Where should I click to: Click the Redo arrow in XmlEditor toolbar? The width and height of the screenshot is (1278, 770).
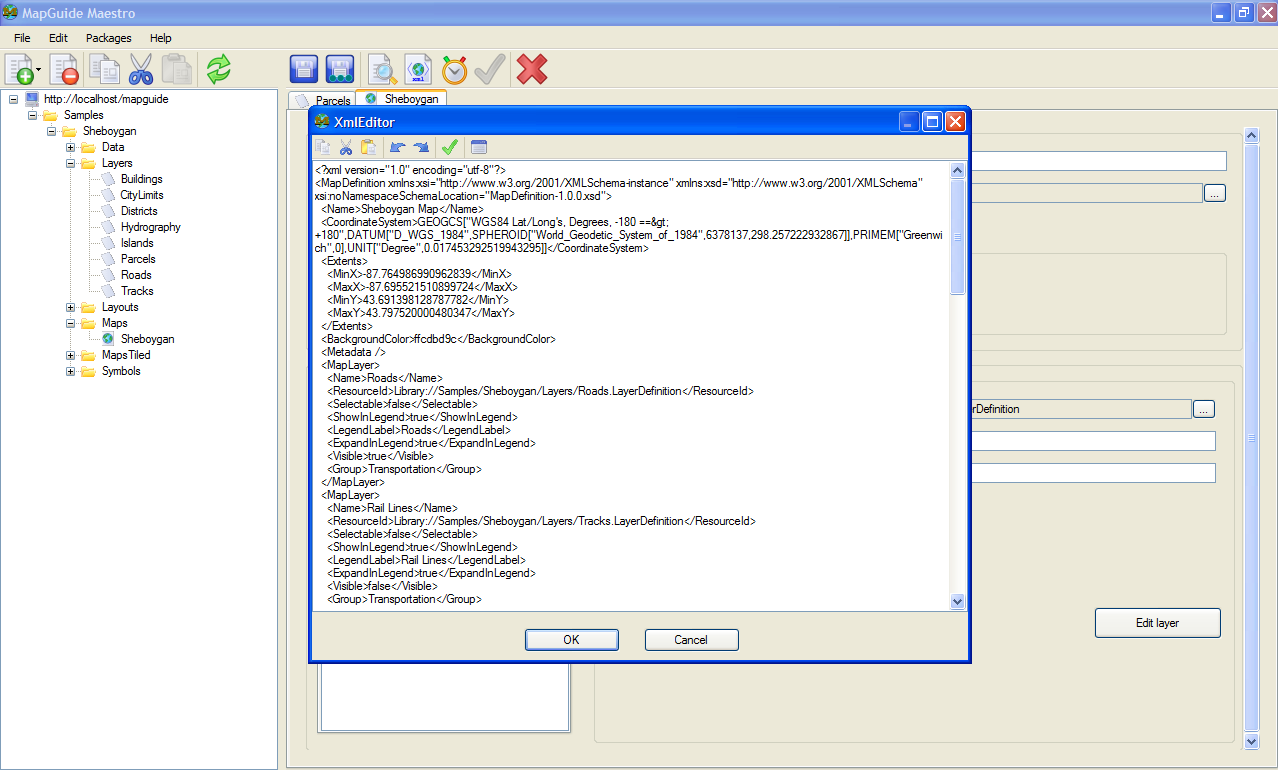[421, 147]
